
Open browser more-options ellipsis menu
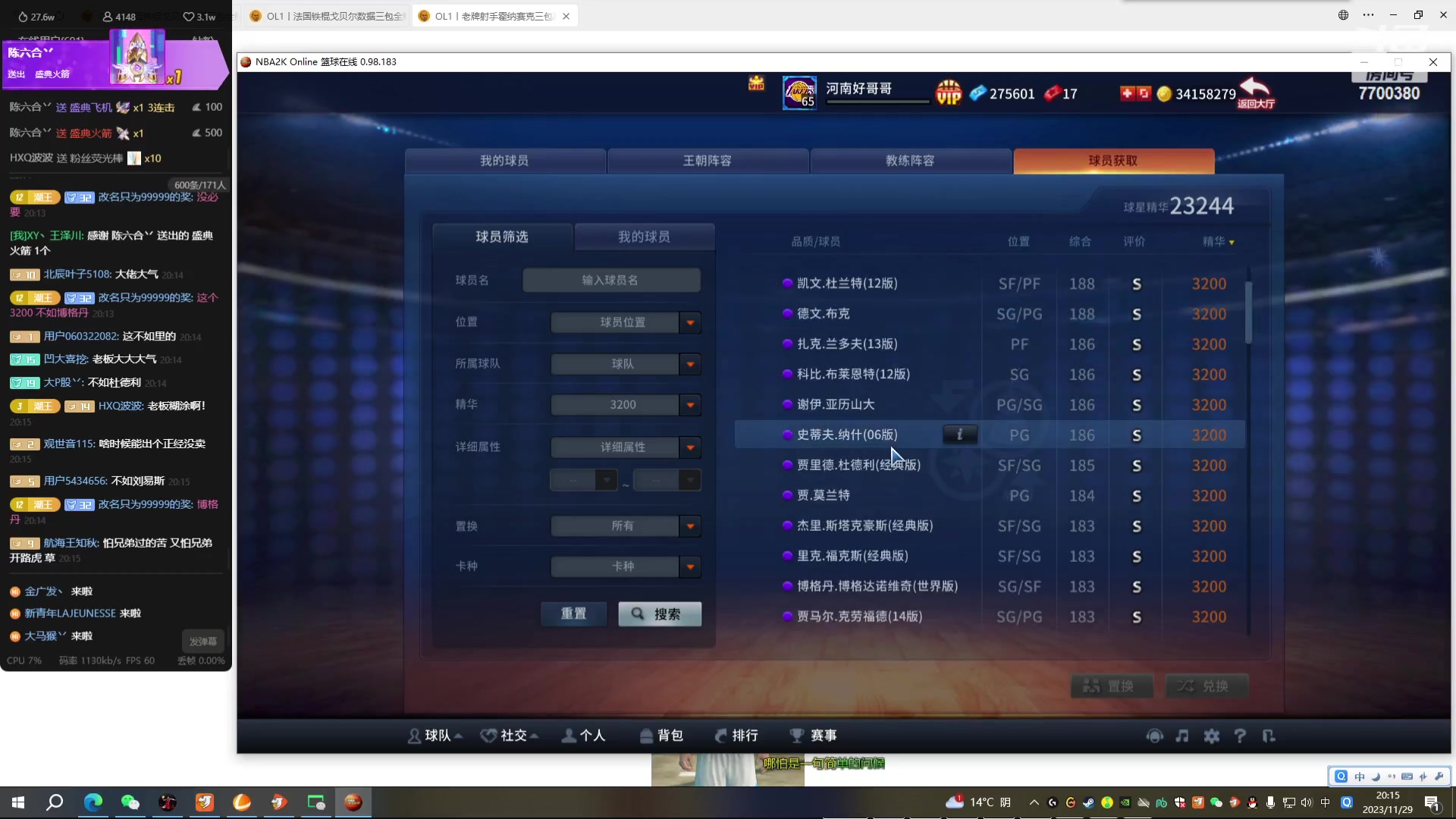tap(1368, 15)
